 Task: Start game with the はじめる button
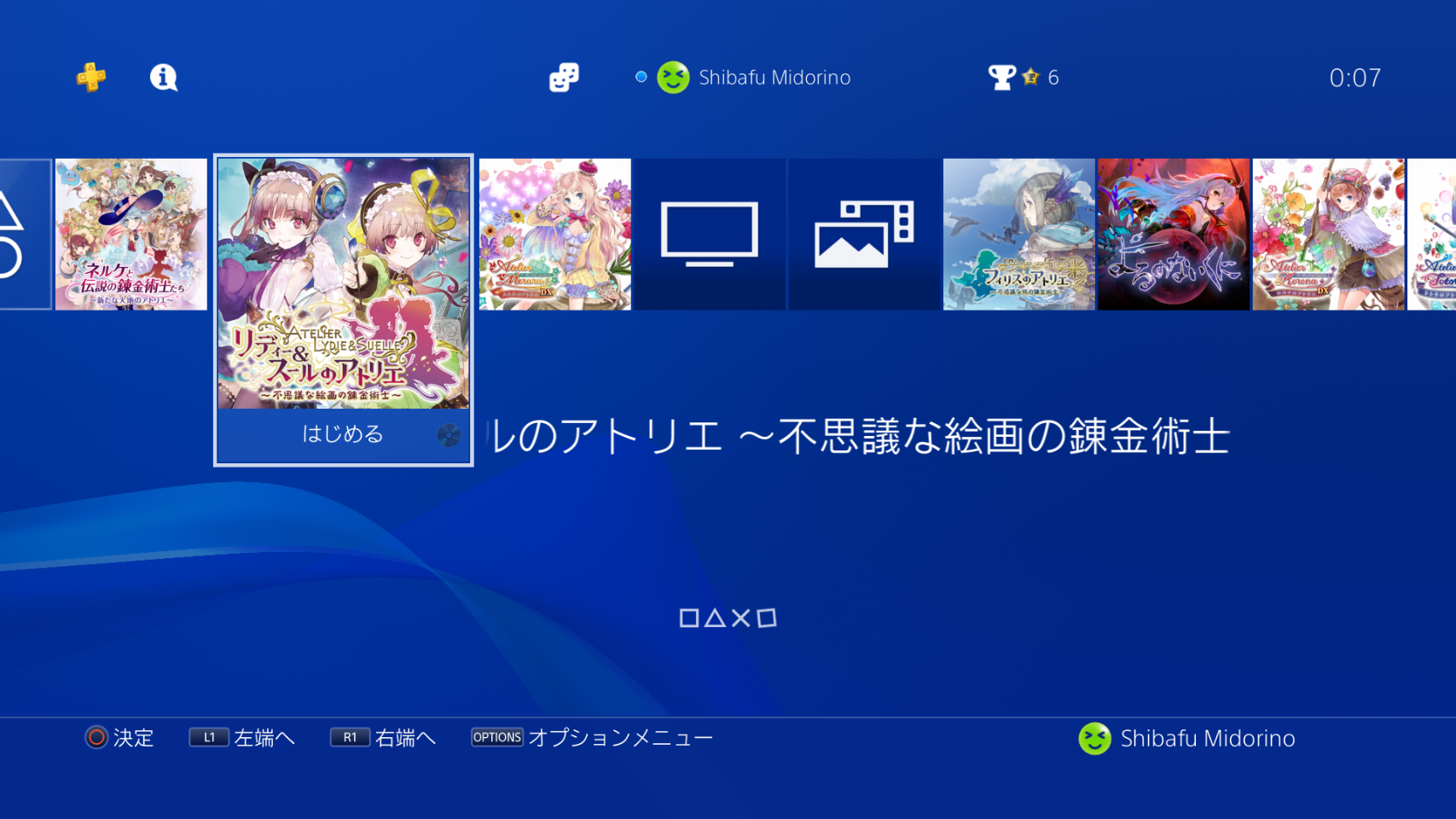tap(343, 435)
